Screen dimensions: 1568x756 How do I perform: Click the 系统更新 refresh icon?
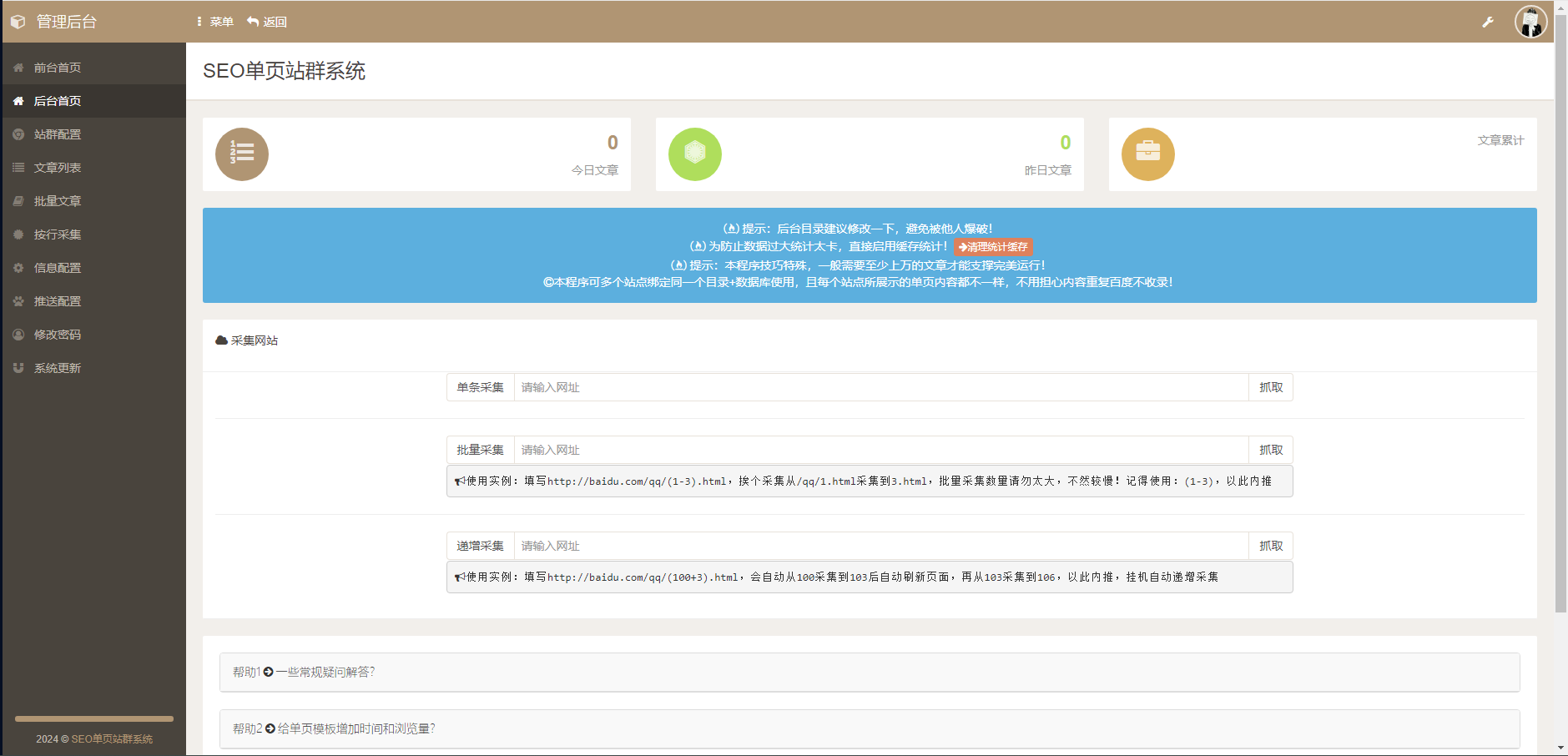pyautogui.click(x=18, y=367)
